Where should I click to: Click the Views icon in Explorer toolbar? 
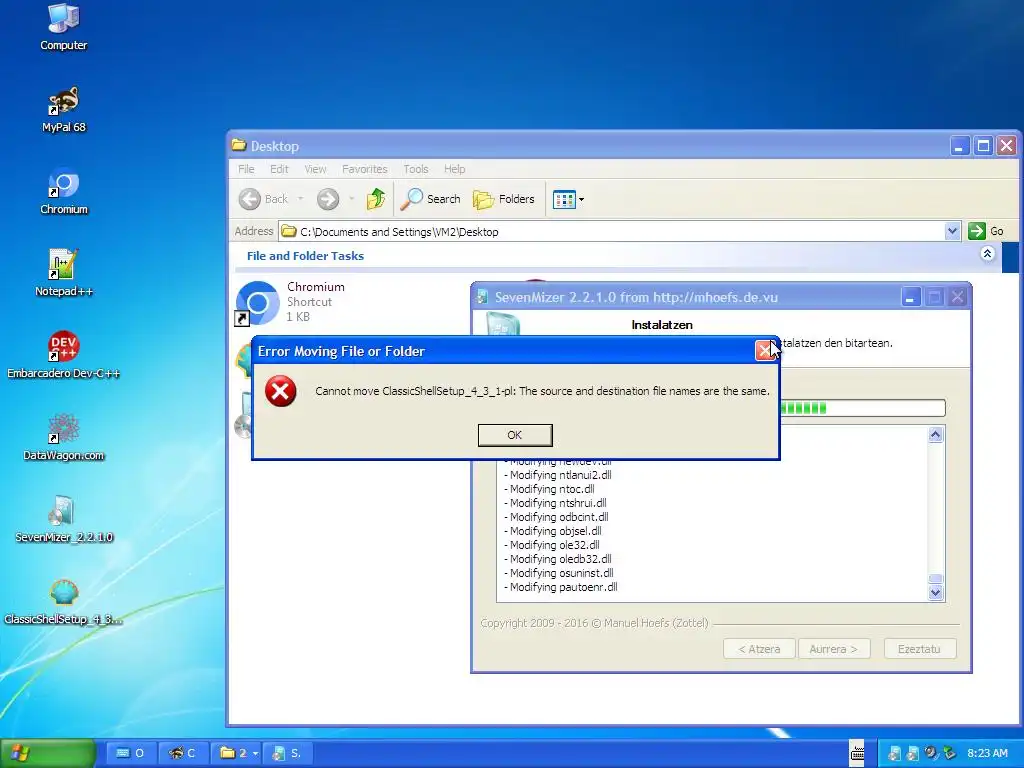564,200
